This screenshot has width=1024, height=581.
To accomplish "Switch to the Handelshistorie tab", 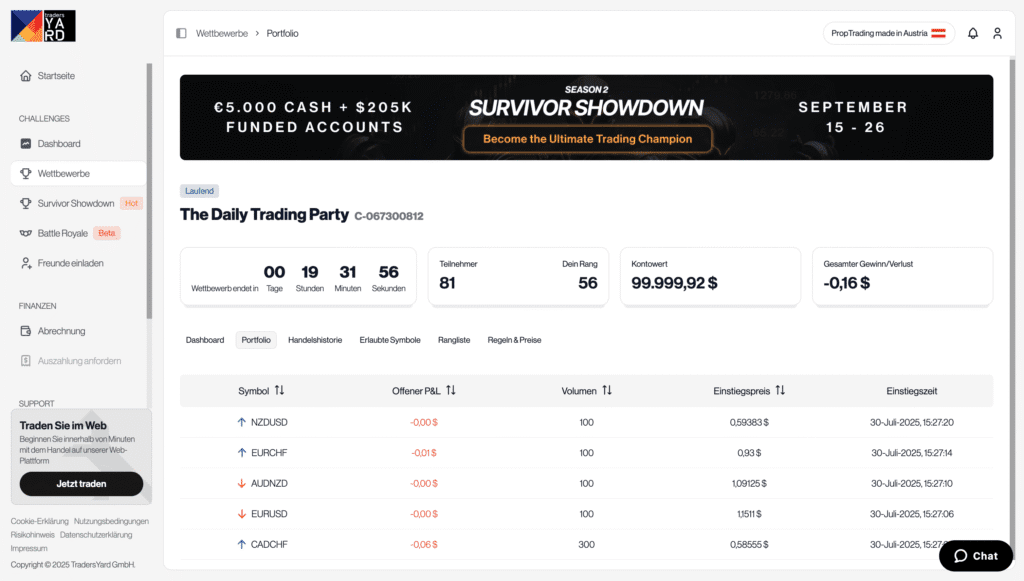I will (317, 340).
